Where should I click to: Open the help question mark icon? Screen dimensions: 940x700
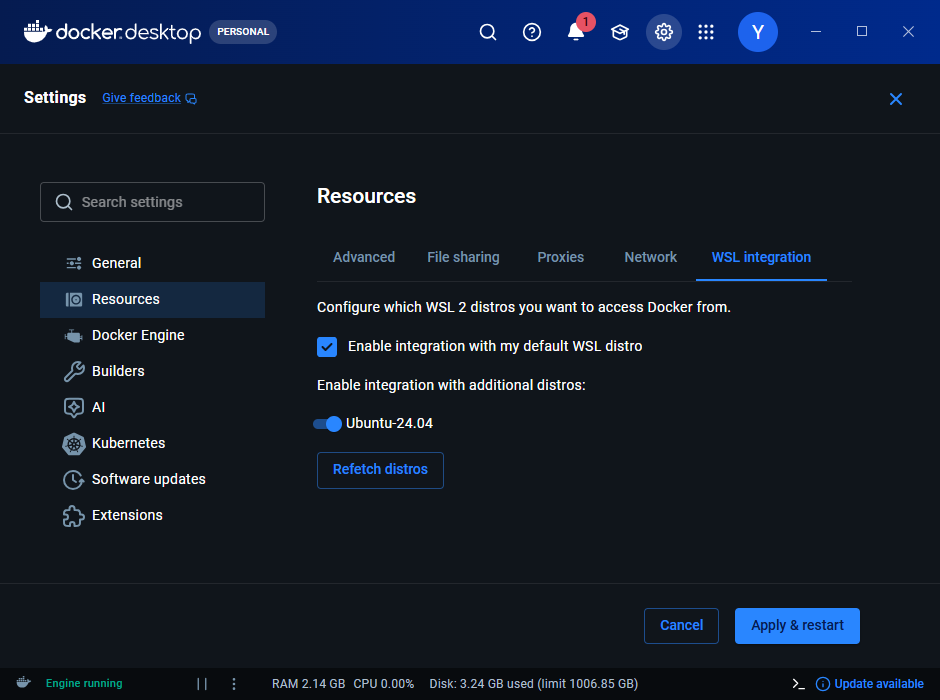coord(532,32)
